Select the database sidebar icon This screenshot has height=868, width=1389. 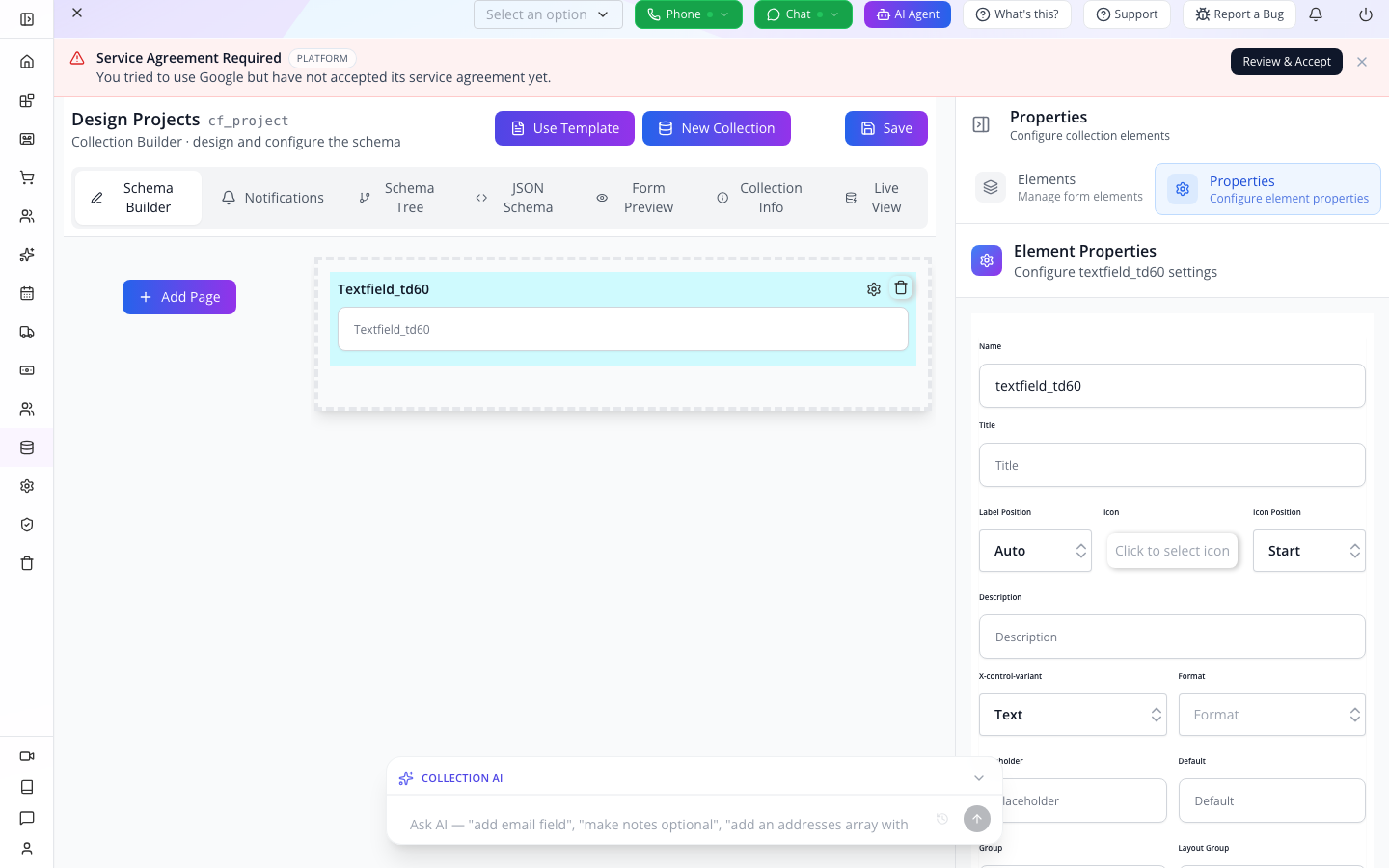click(x=27, y=448)
